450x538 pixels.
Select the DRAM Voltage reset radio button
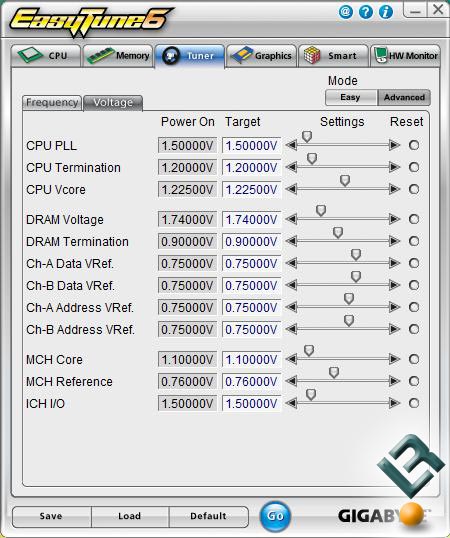(x=414, y=219)
